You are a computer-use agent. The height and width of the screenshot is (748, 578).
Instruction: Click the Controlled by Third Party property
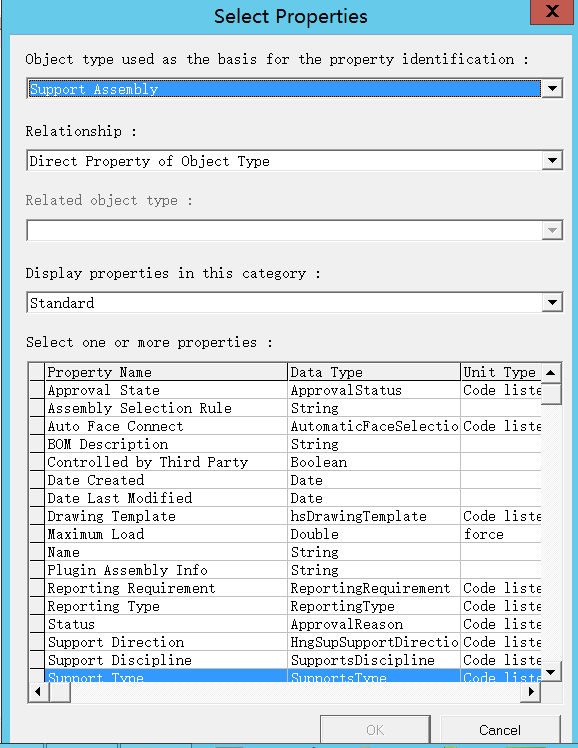[x=147, y=462]
